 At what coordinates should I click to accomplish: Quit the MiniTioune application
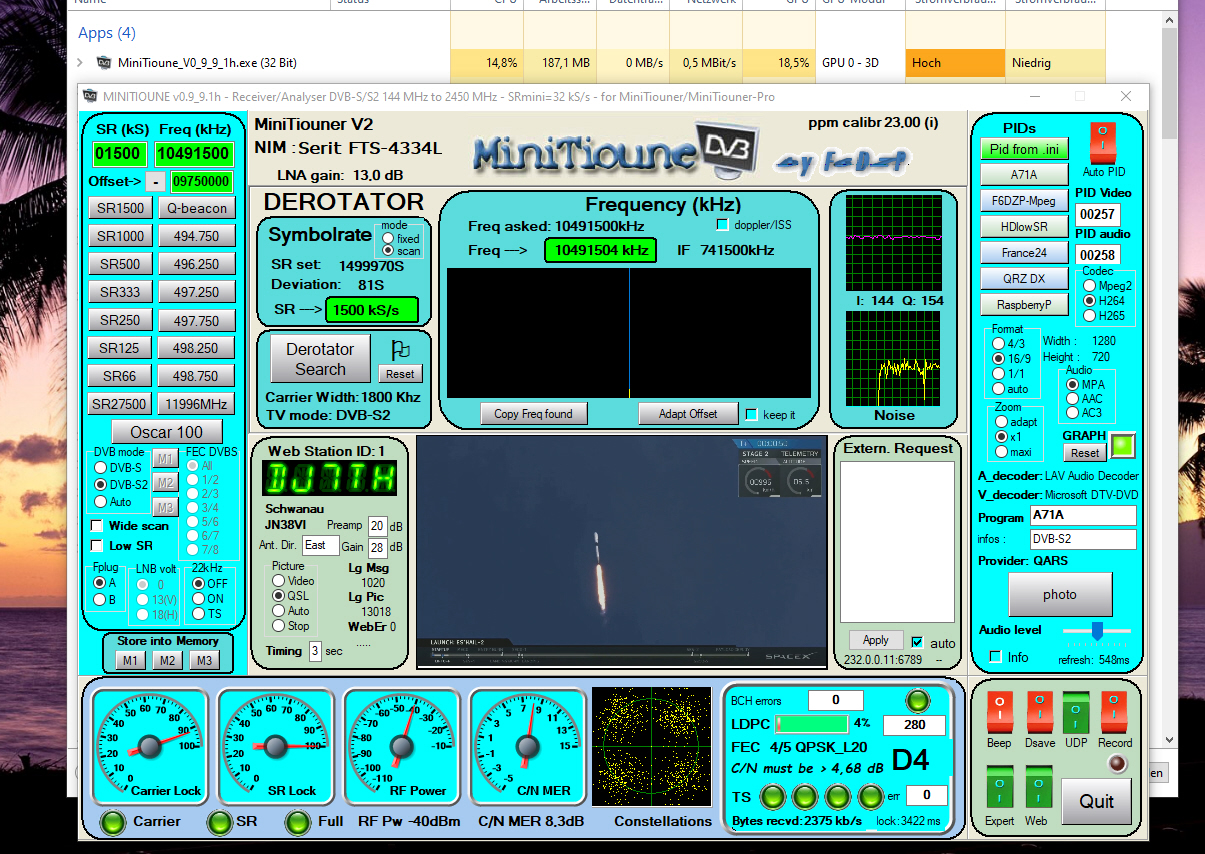(x=1096, y=801)
